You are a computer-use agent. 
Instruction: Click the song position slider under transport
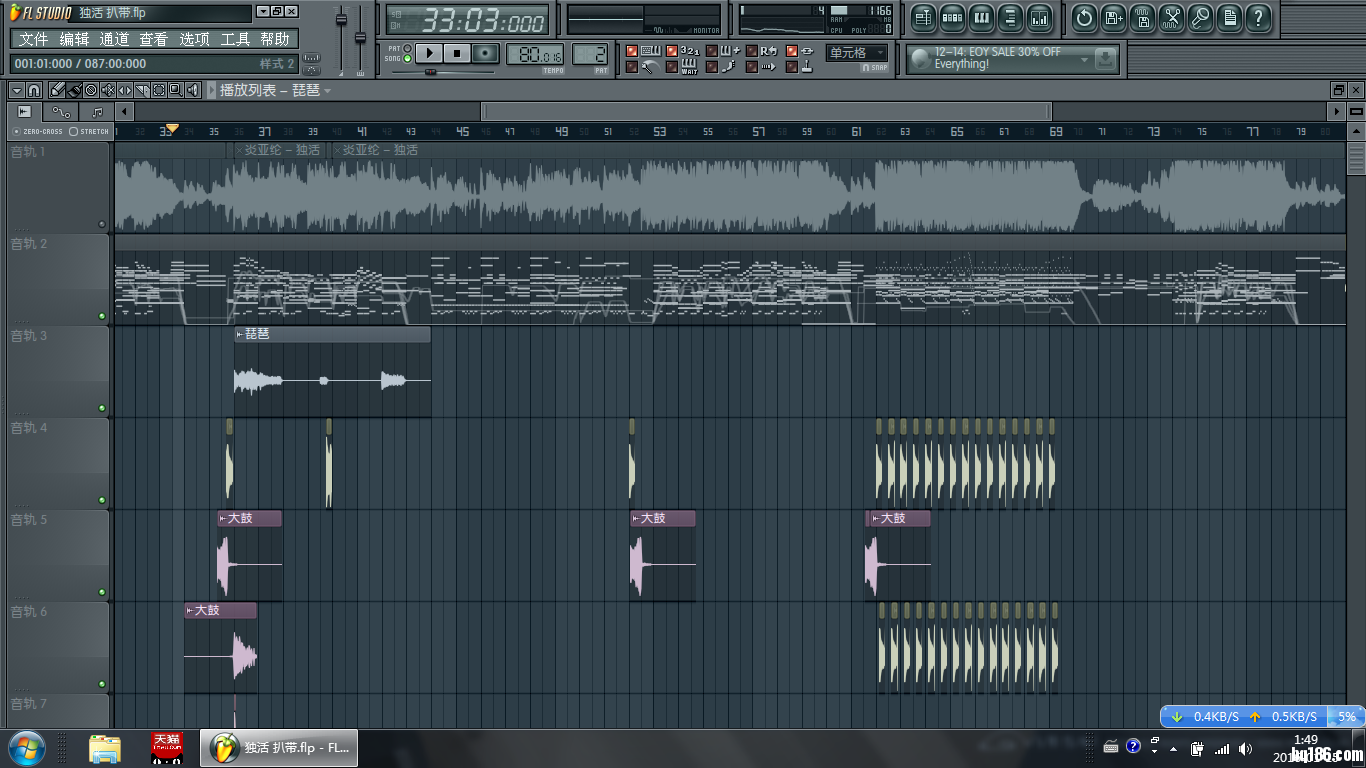pyautogui.click(x=430, y=72)
